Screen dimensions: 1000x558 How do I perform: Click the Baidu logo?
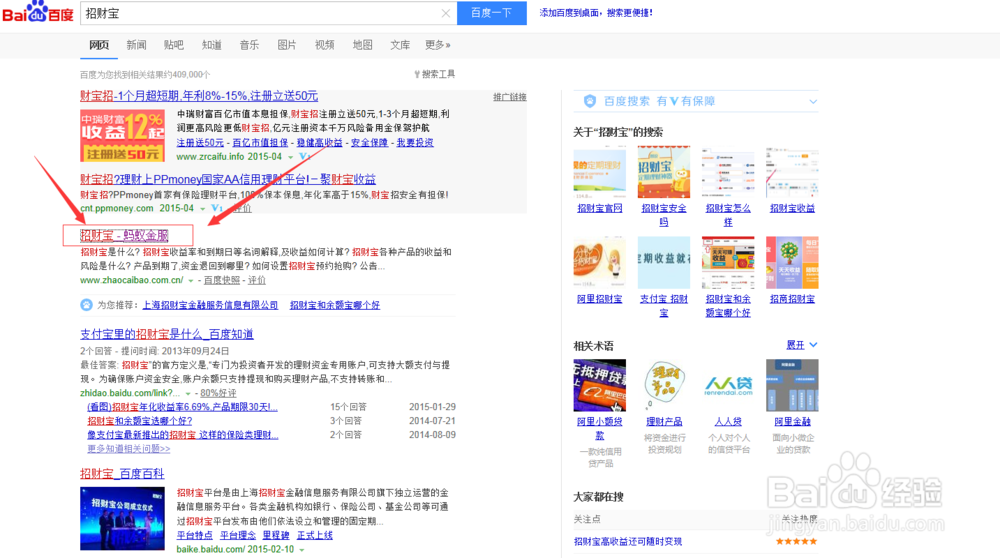pos(38,12)
